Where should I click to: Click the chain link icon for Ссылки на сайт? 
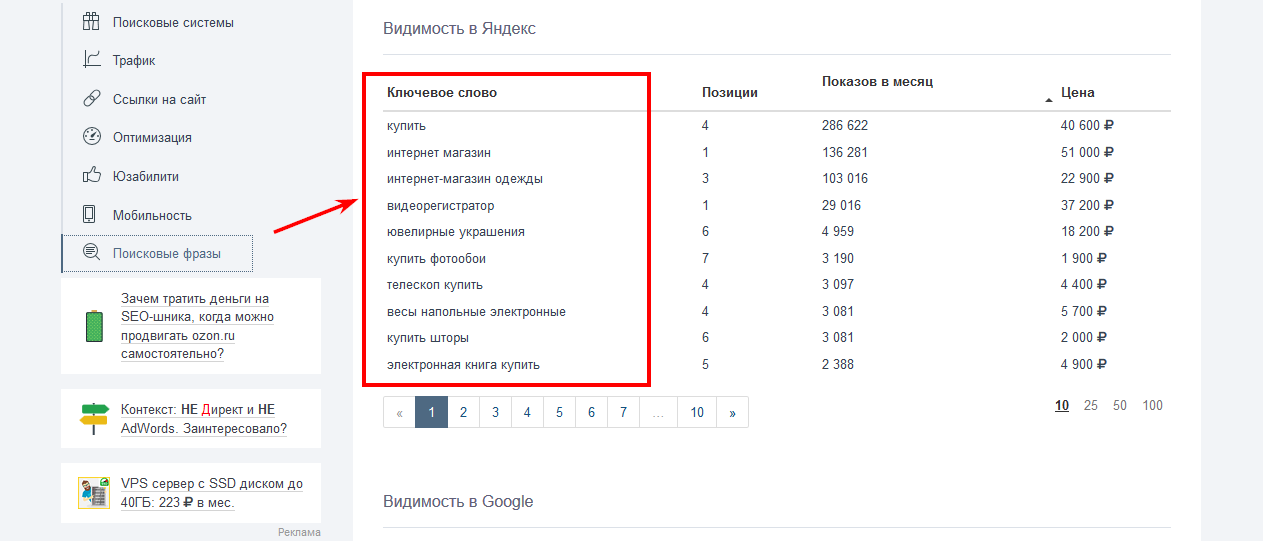(x=91, y=98)
